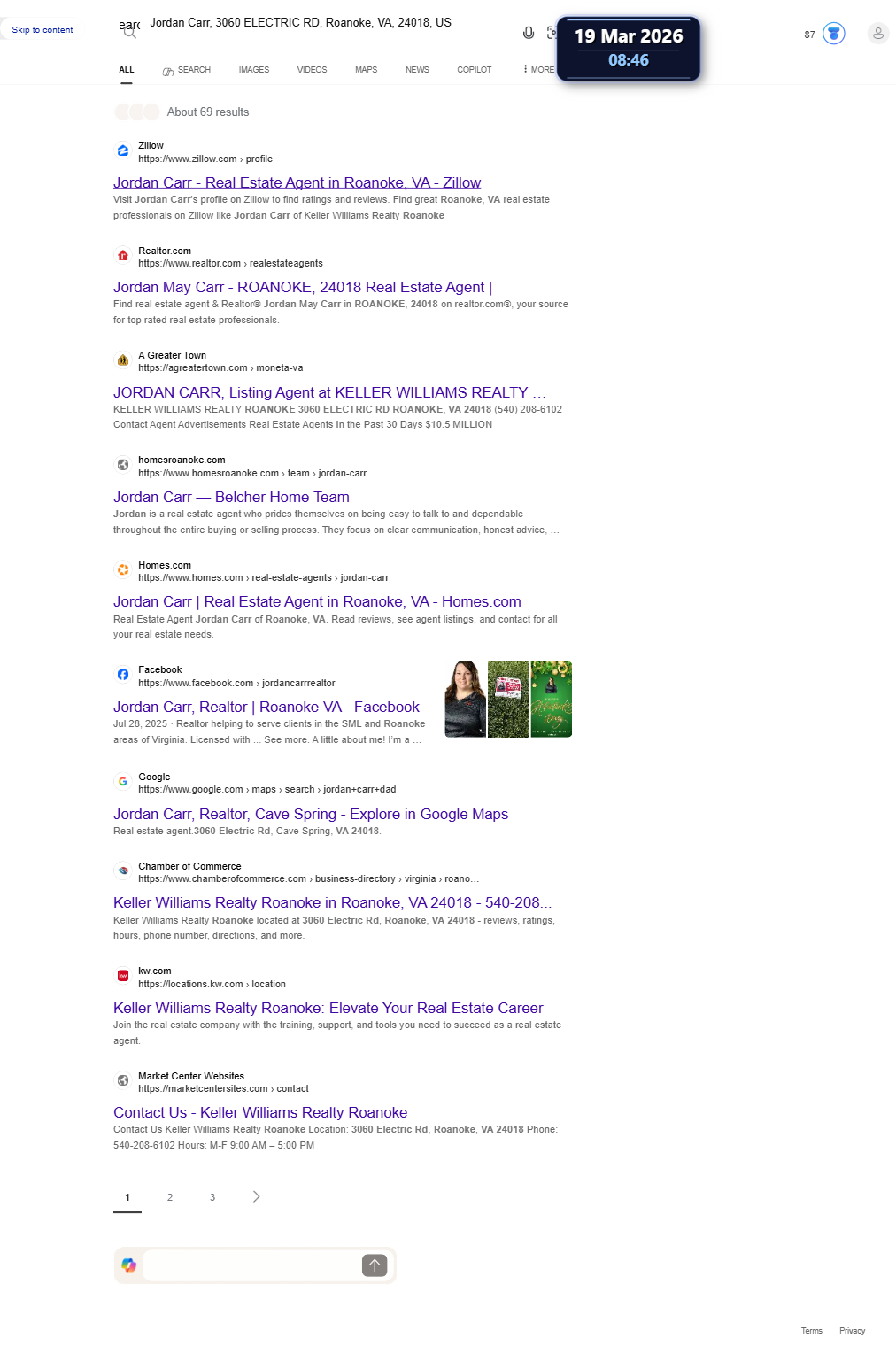This screenshot has width=896, height=1346.
Task: Open Elevate Your Real Estate Career link
Action: coord(328,1008)
